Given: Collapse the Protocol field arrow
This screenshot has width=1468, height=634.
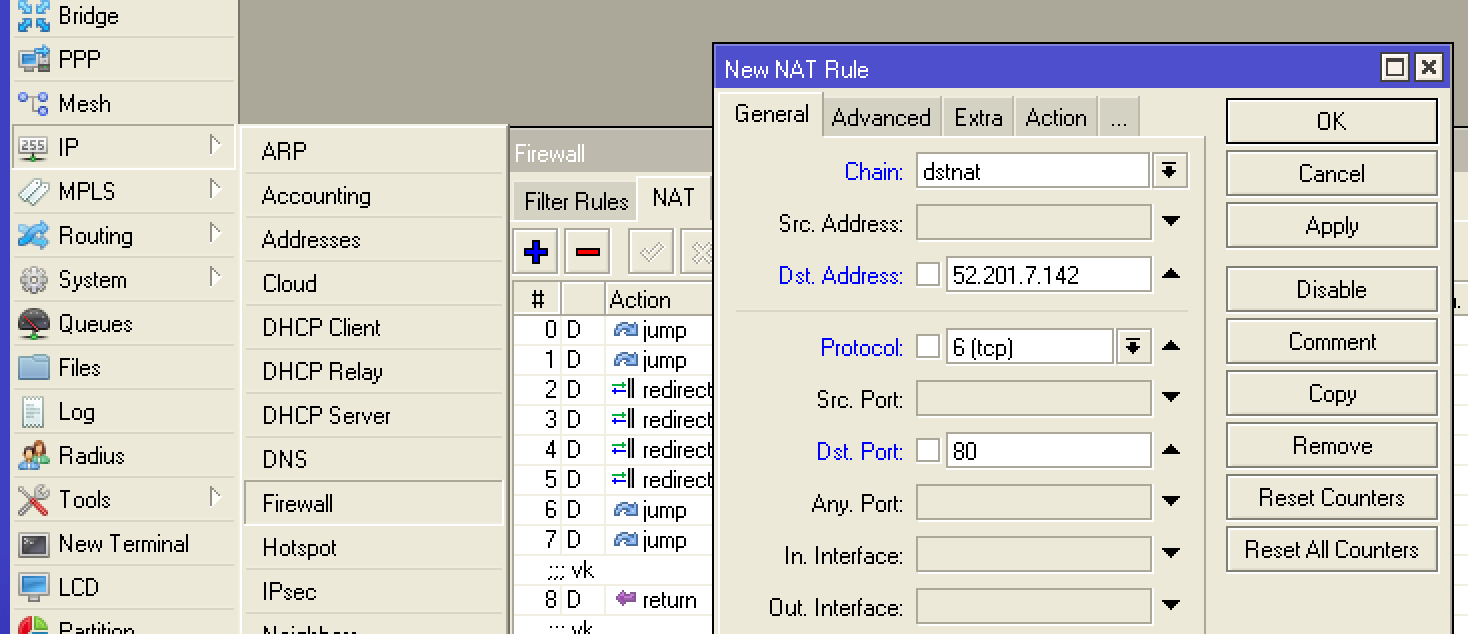Looking at the screenshot, I should click(x=1171, y=347).
